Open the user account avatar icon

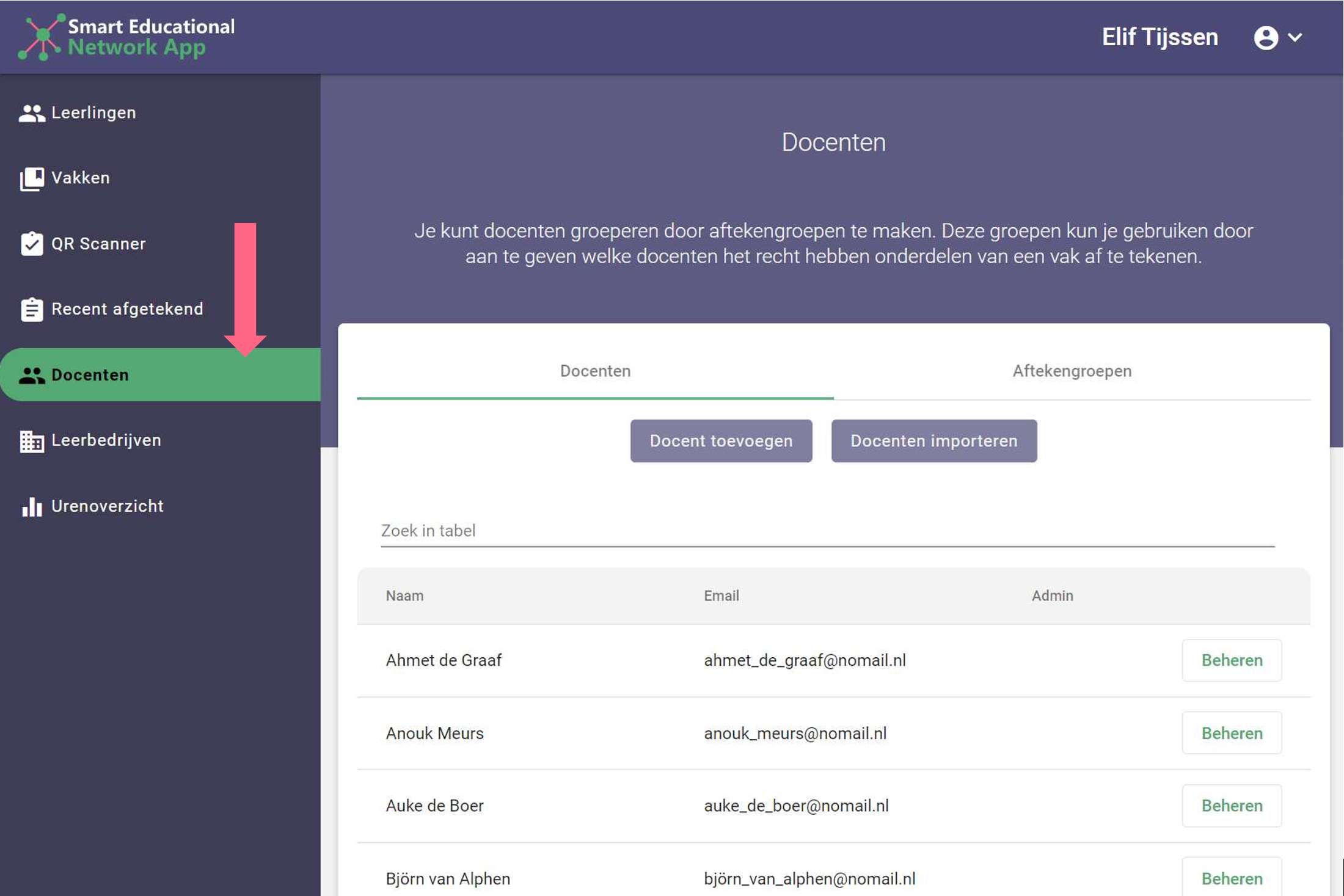pos(1266,37)
